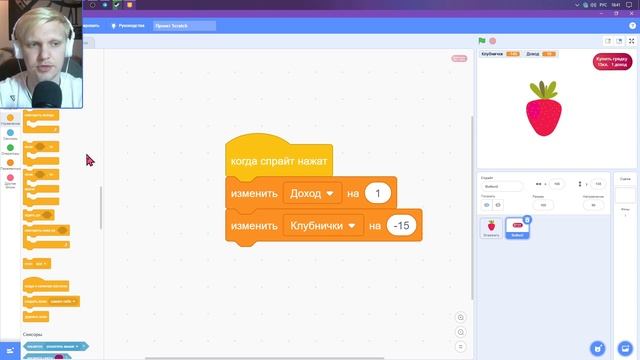Viewport: 640px width, 360px height.
Task: Open the dropdown in the stop block
Action: pos(41,264)
